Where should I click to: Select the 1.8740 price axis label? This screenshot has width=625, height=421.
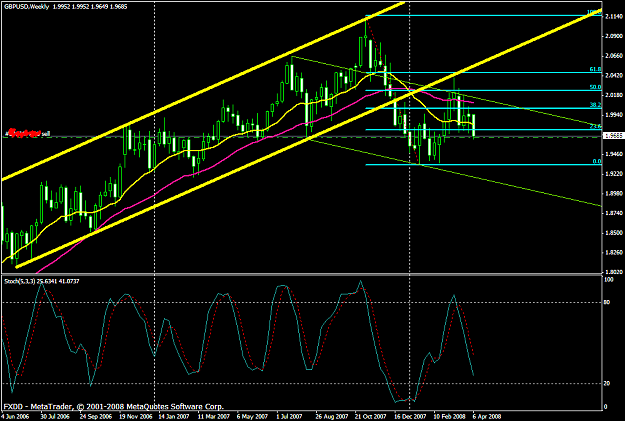click(x=614, y=213)
